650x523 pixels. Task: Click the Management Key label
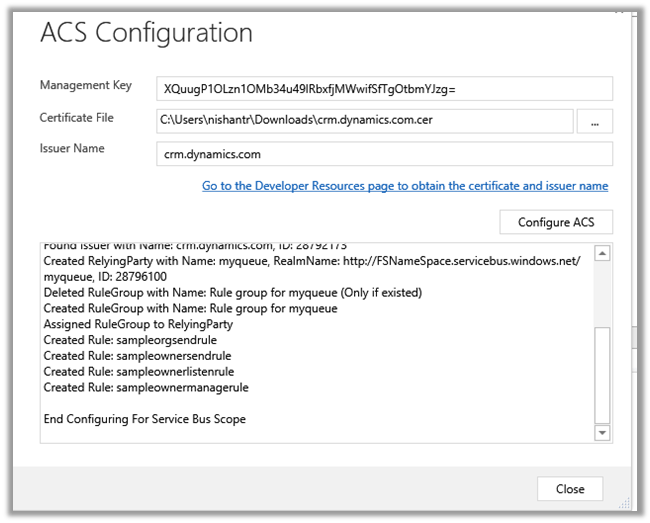click(x=85, y=86)
